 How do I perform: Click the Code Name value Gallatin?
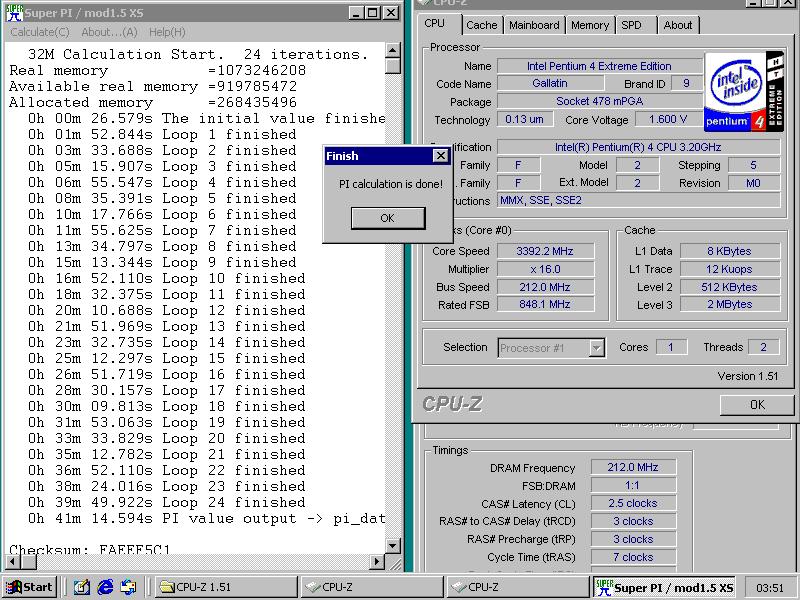click(550, 83)
